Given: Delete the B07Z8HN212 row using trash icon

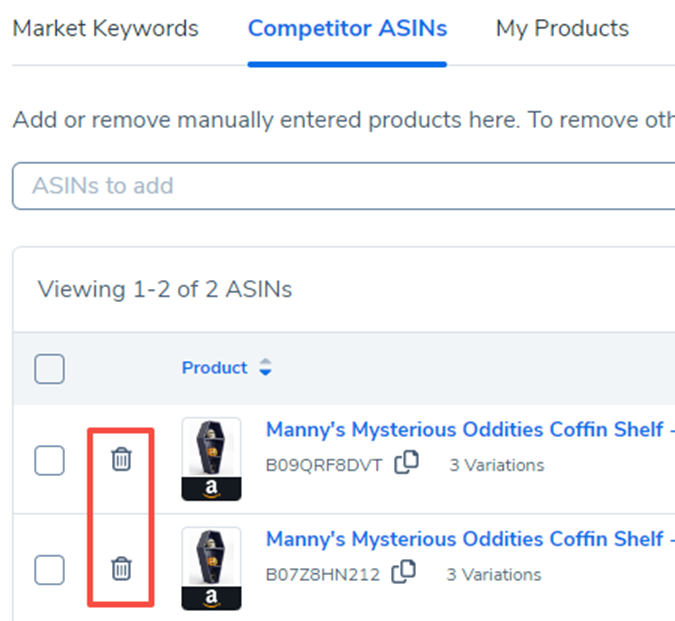Looking at the screenshot, I should (121, 569).
